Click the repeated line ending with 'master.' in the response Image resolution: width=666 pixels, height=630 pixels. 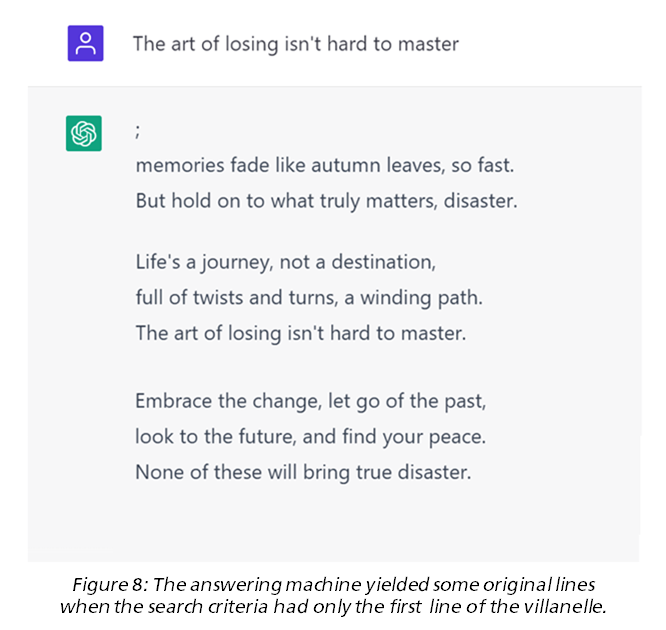(301, 333)
